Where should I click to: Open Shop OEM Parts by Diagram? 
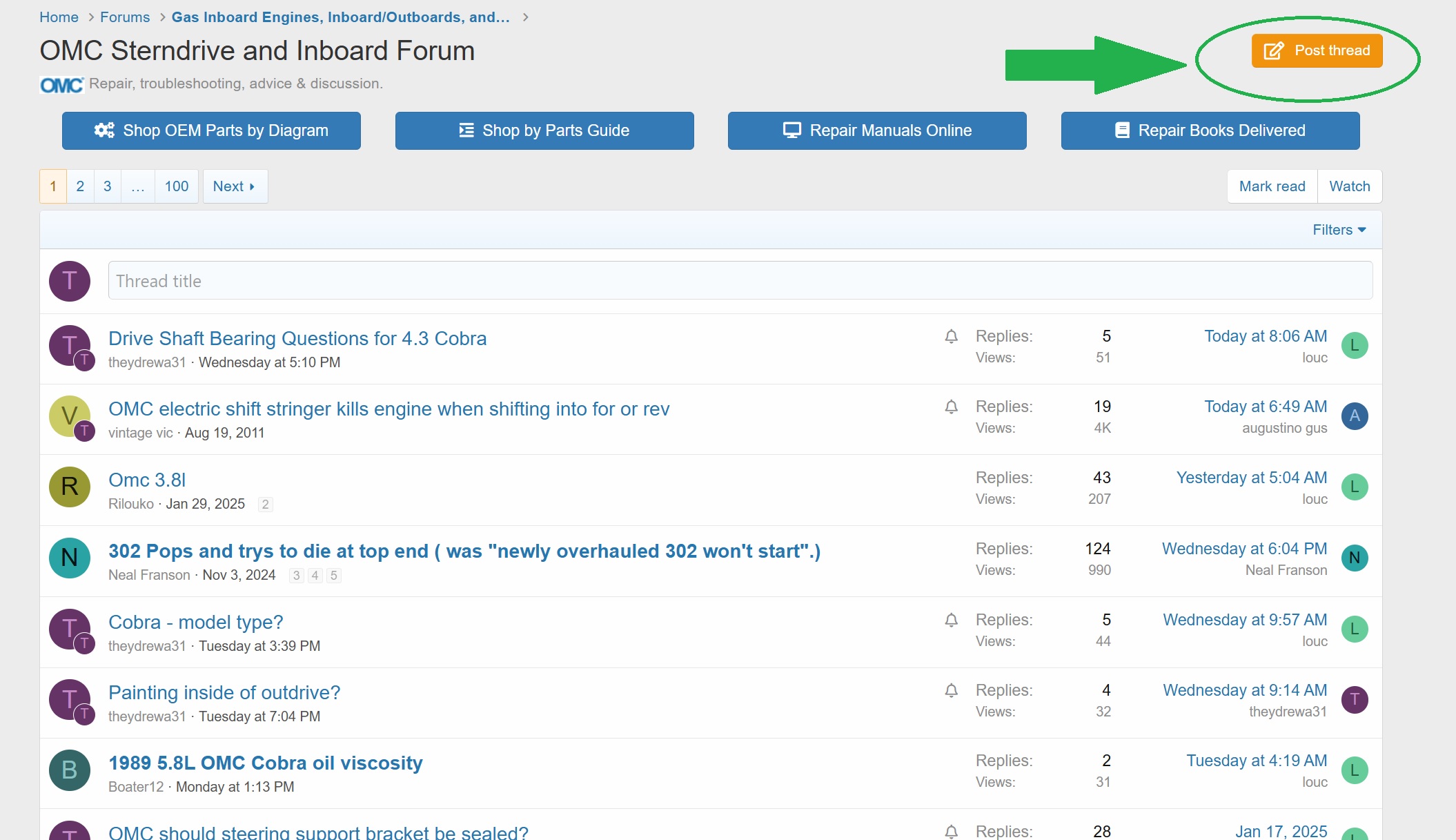pos(211,130)
